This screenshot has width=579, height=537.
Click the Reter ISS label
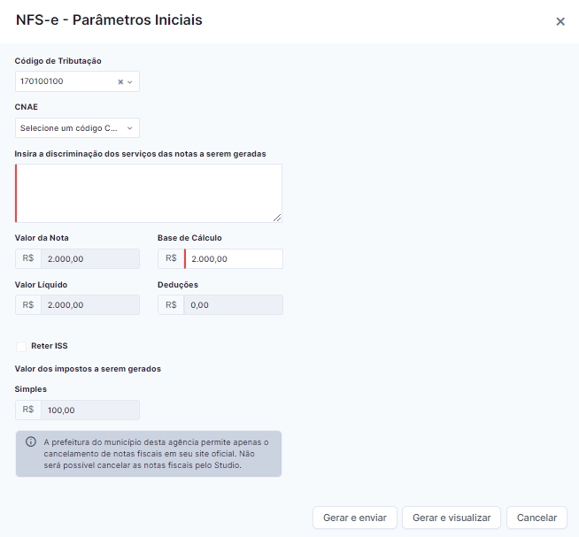point(49,346)
